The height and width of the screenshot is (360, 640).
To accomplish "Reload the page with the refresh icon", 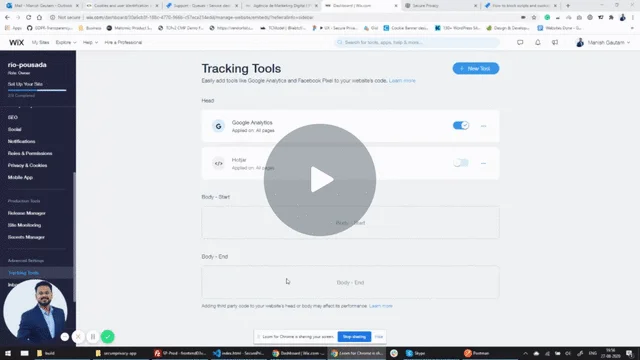I will coord(29,18).
